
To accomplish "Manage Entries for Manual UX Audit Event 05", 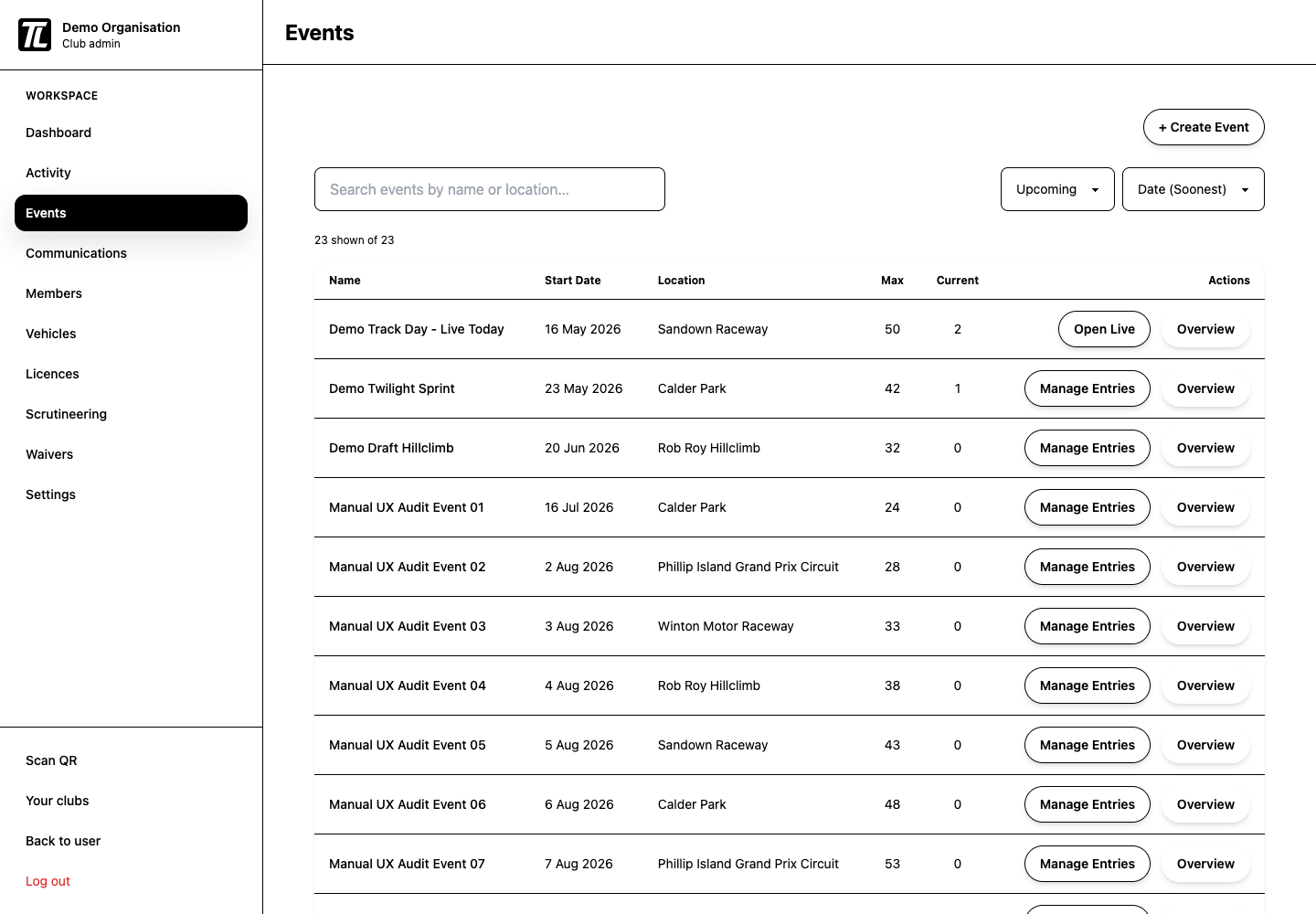I will click(1088, 745).
